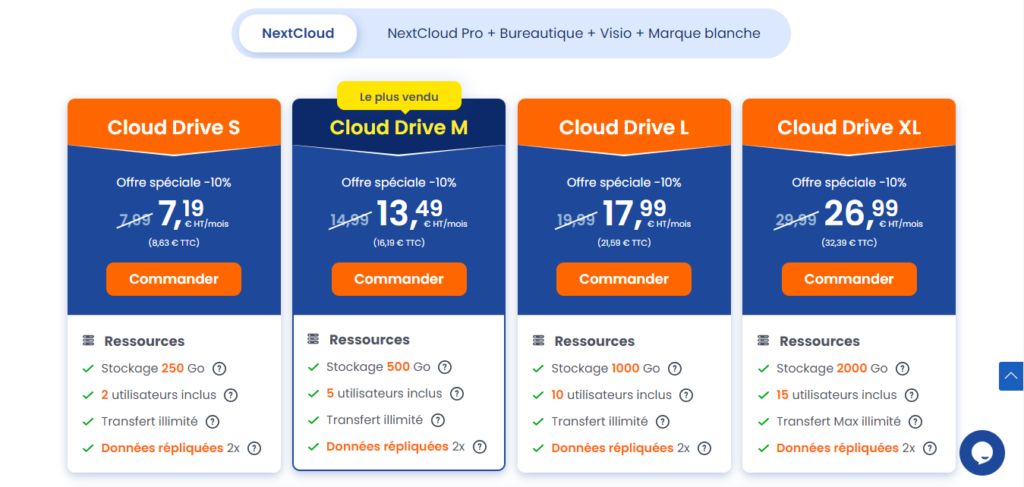
Task: Click the struck-through 29,99 price
Action: (797, 220)
